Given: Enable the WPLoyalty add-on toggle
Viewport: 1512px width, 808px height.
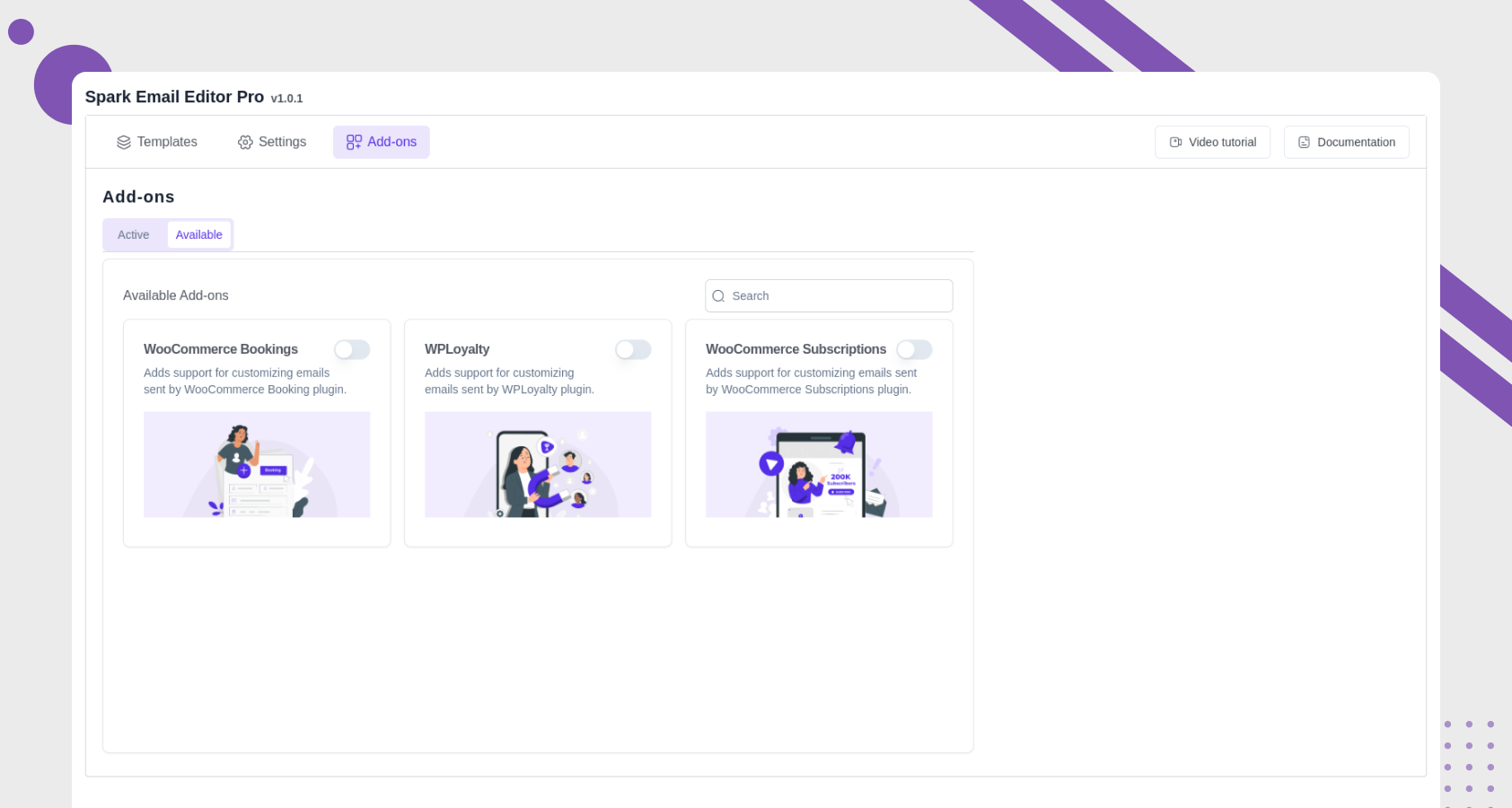Looking at the screenshot, I should (x=633, y=349).
